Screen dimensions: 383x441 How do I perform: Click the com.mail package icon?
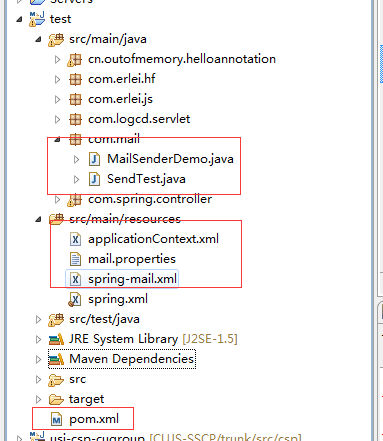point(75,139)
